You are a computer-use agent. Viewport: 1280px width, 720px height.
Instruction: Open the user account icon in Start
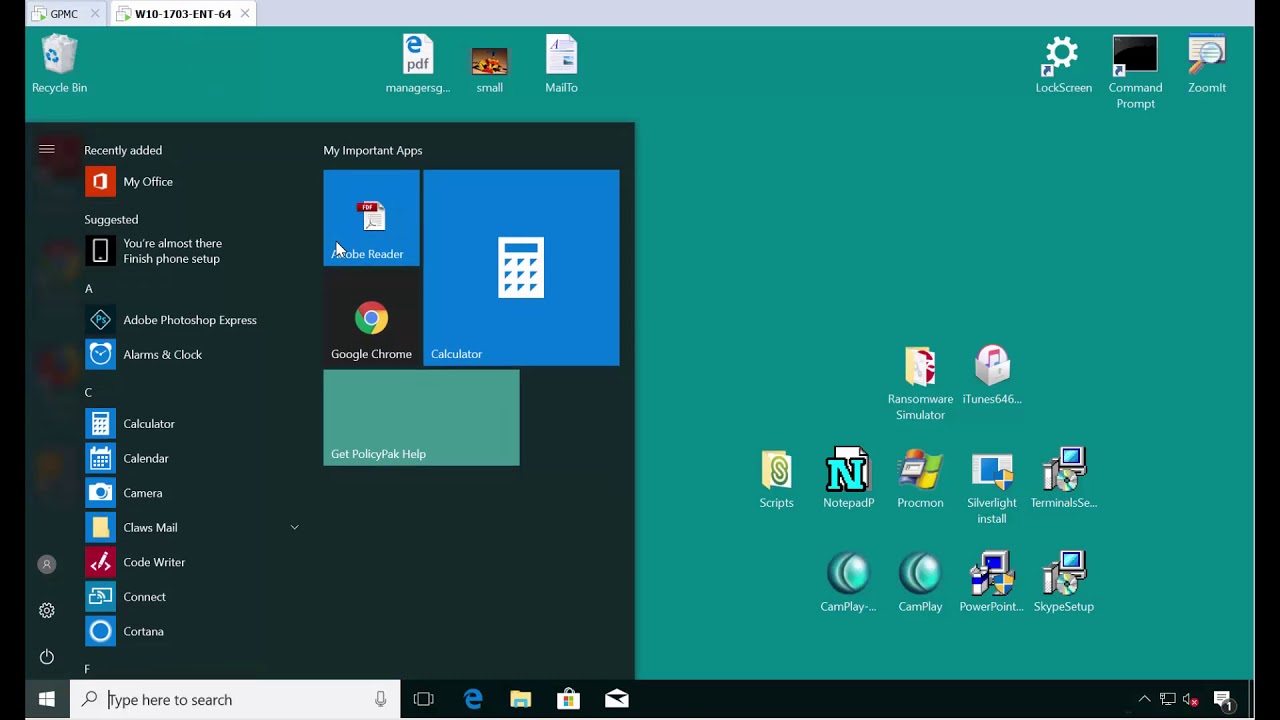point(46,564)
